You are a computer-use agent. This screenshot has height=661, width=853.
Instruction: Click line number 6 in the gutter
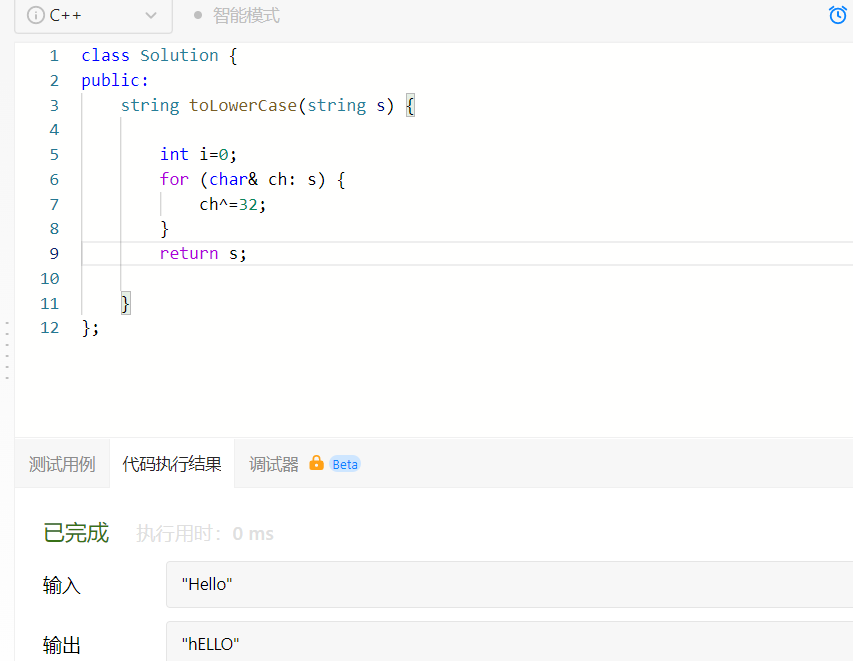[x=54, y=180]
